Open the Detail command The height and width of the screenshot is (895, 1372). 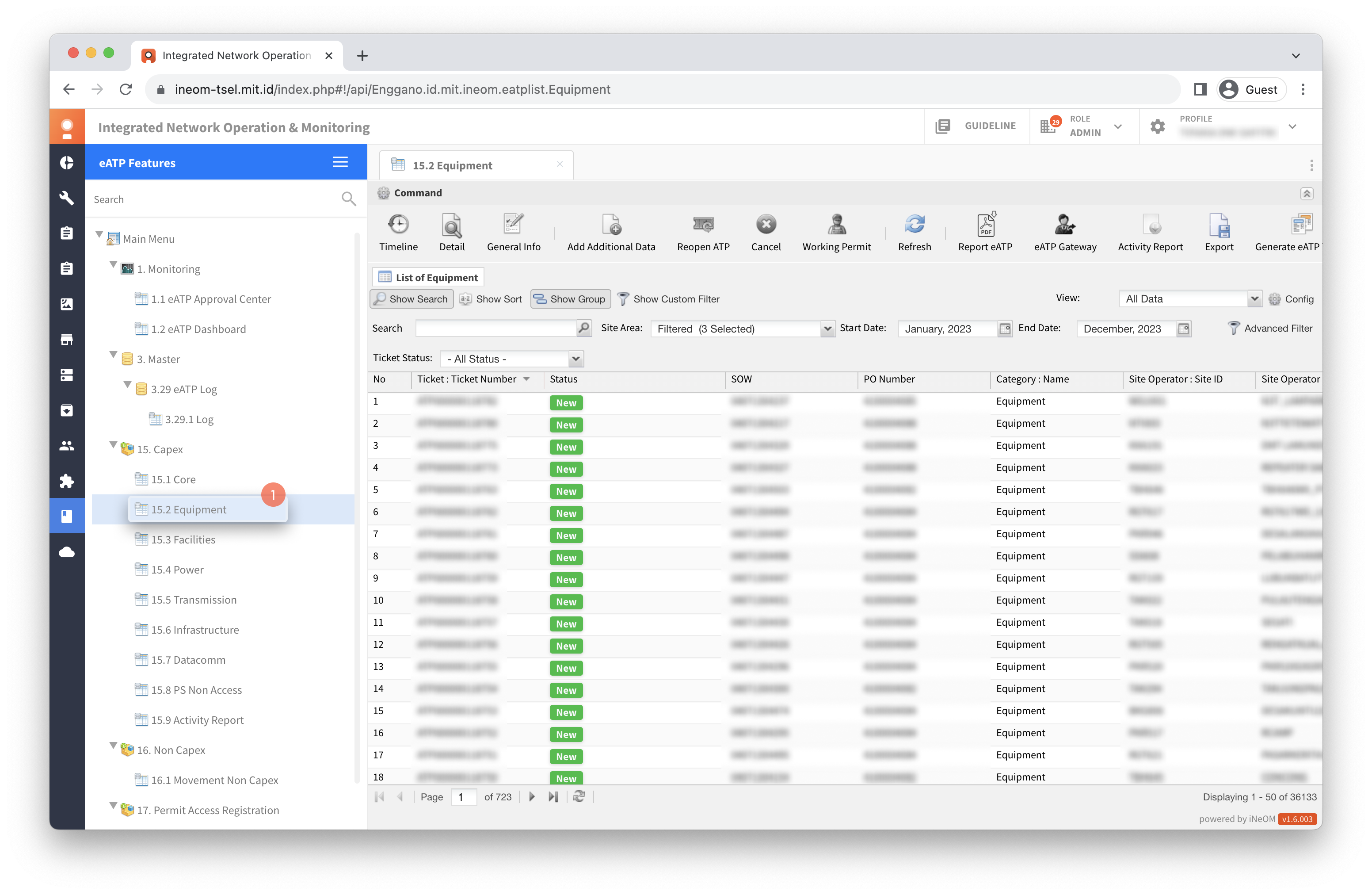451,233
